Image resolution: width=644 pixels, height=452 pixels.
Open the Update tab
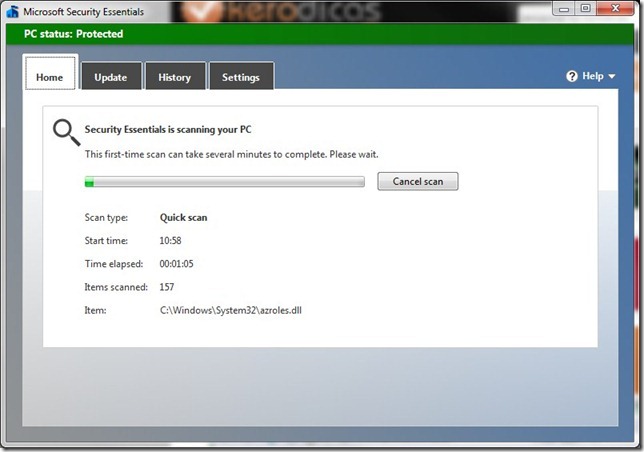111,76
